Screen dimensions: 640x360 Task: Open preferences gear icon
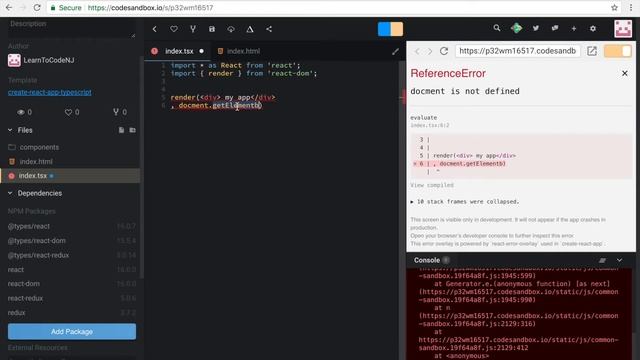593,28
